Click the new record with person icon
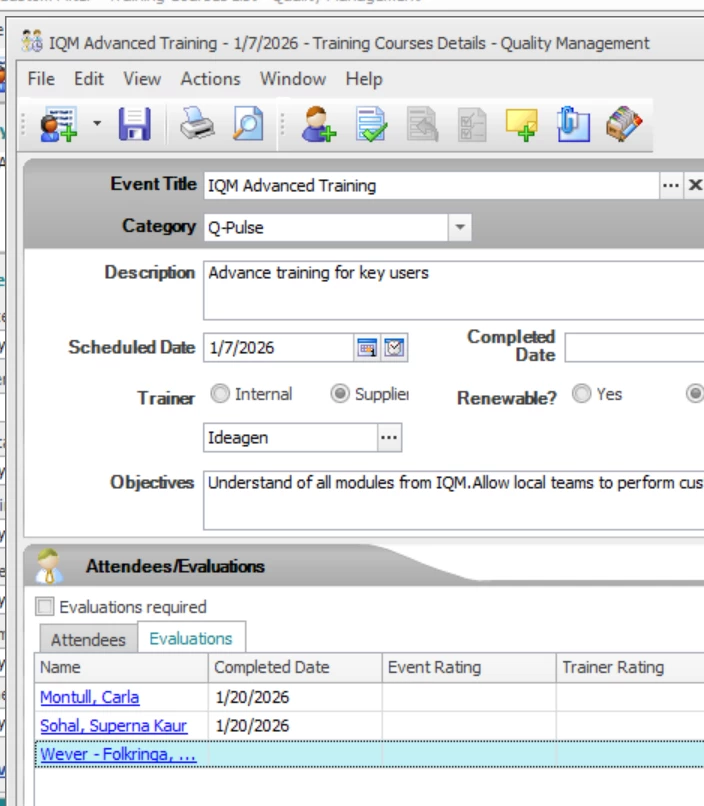Image resolution: width=704 pixels, height=806 pixels. (58, 124)
